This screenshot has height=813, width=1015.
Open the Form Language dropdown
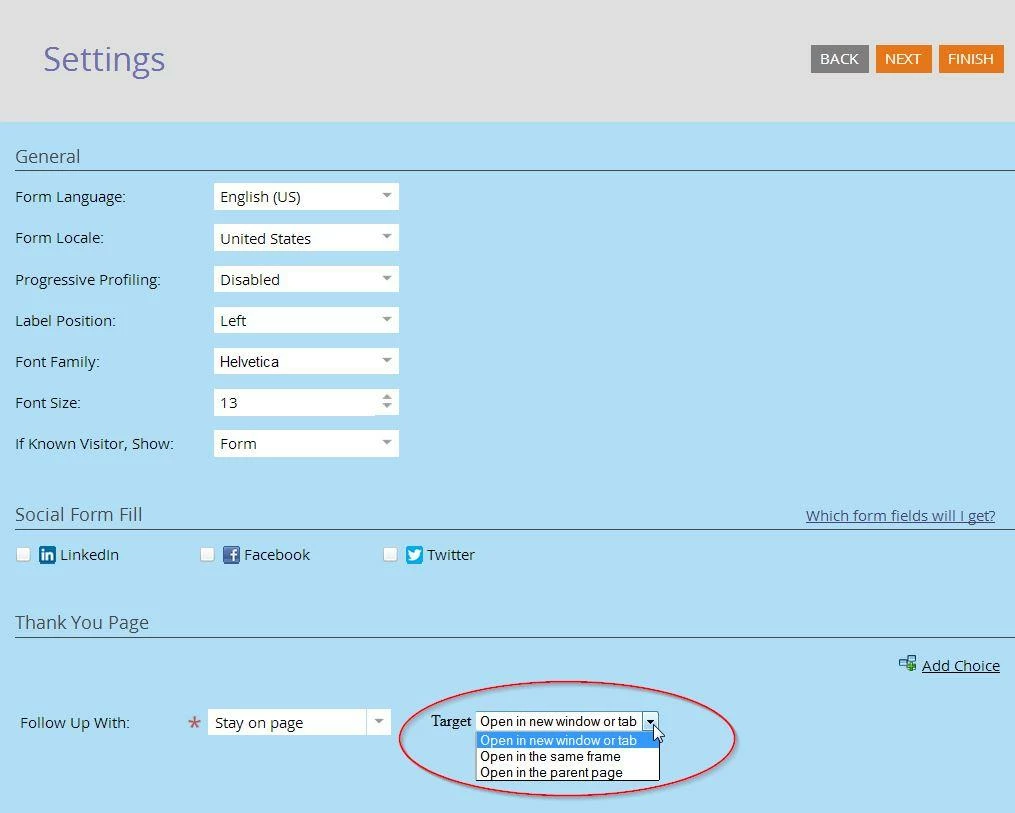(306, 196)
